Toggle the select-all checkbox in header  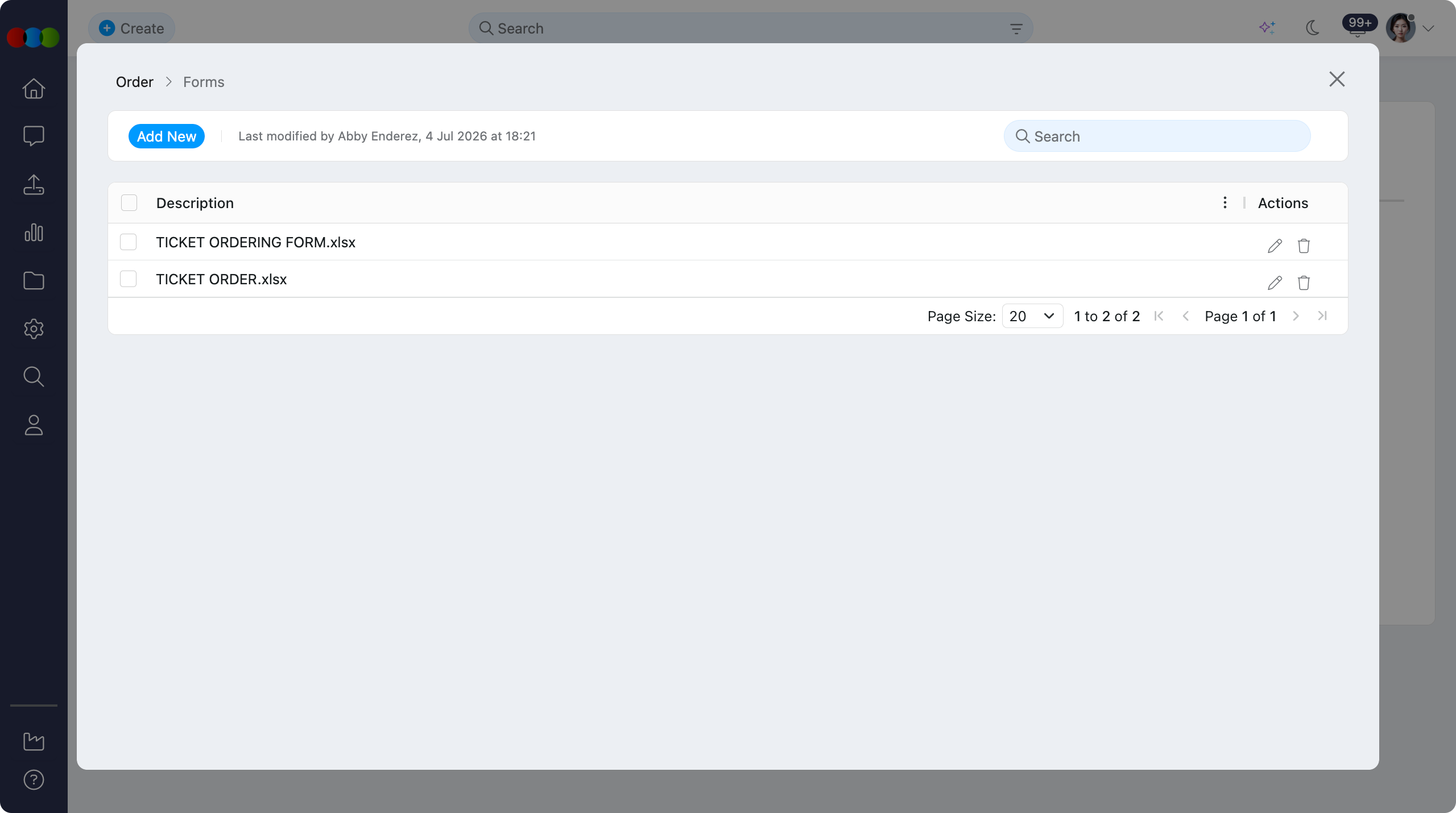click(x=129, y=203)
